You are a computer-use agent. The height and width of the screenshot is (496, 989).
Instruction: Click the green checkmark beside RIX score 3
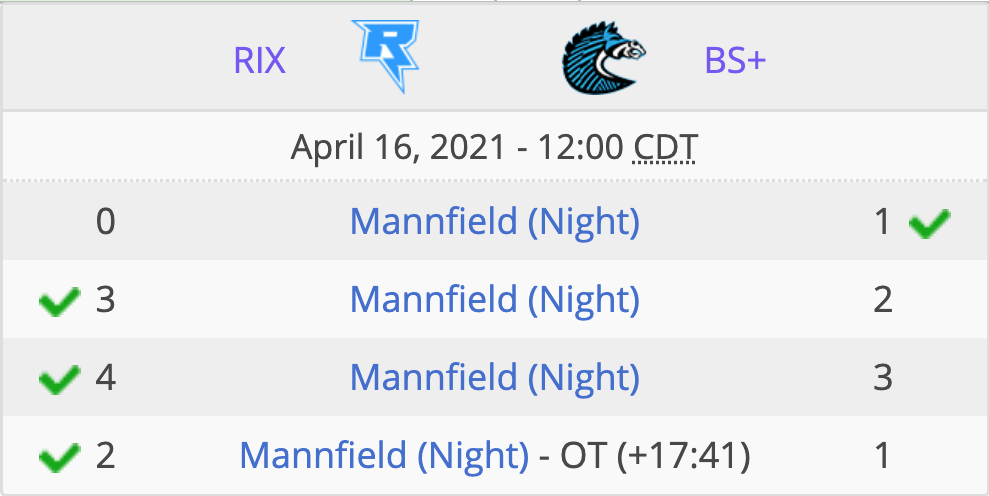click(59, 300)
